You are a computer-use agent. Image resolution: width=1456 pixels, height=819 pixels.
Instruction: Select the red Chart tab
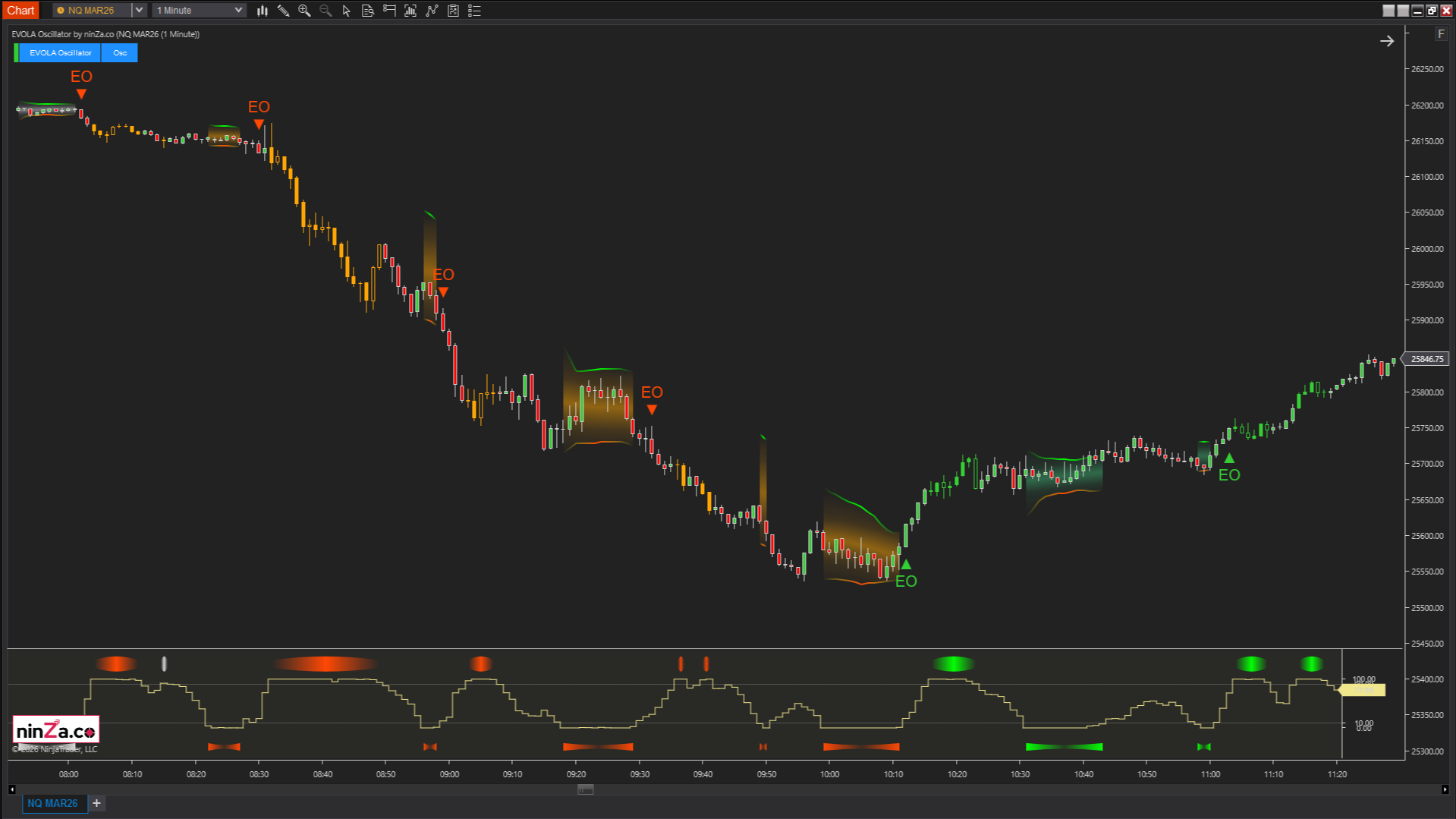pos(20,10)
